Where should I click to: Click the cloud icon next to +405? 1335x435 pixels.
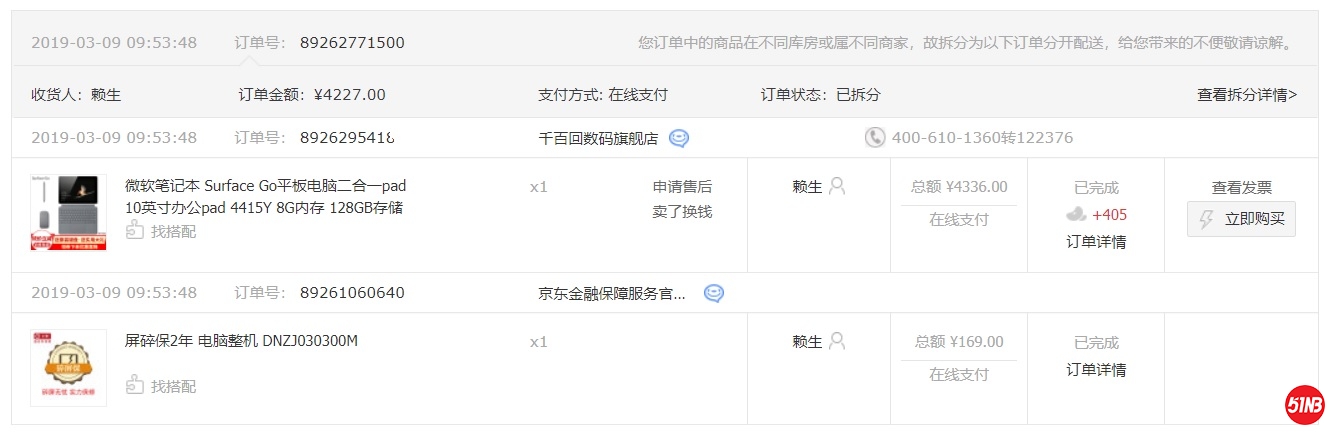1076,214
